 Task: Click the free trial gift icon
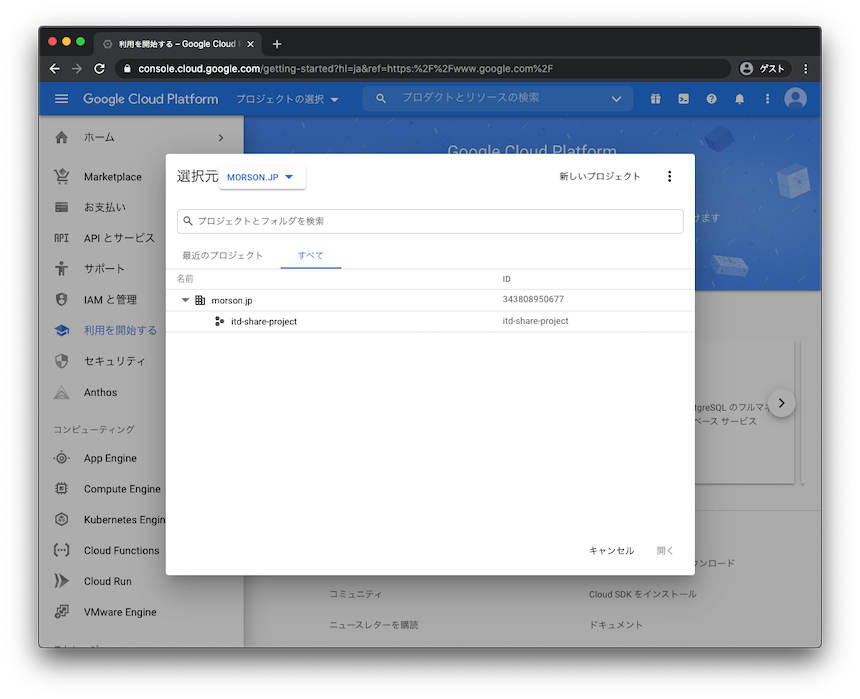point(655,99)
